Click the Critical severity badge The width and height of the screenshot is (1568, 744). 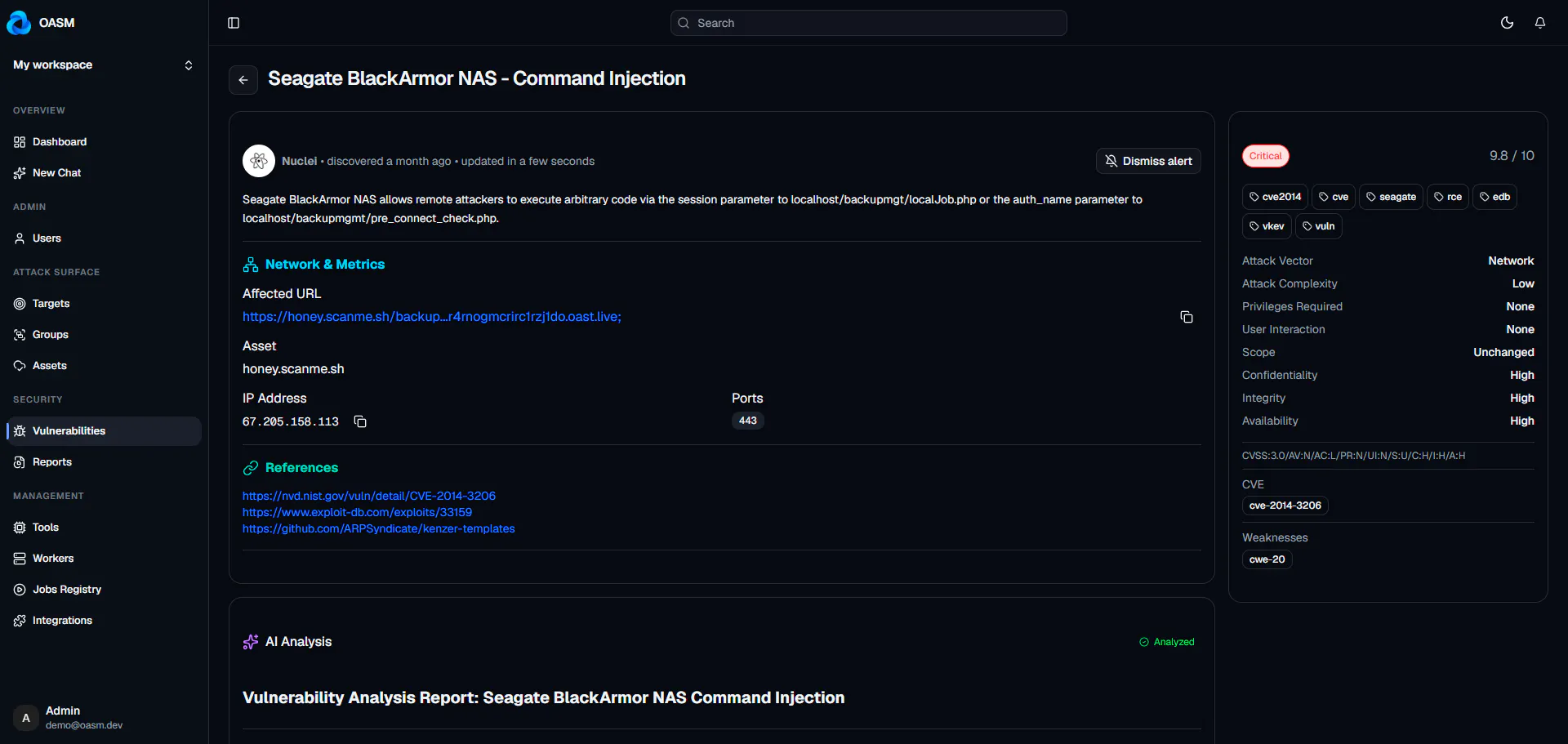(1266, 156)
